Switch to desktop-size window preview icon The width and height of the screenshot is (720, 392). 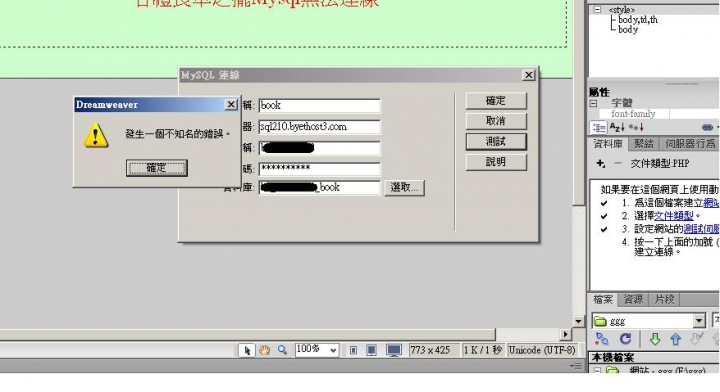pos(394,351)
